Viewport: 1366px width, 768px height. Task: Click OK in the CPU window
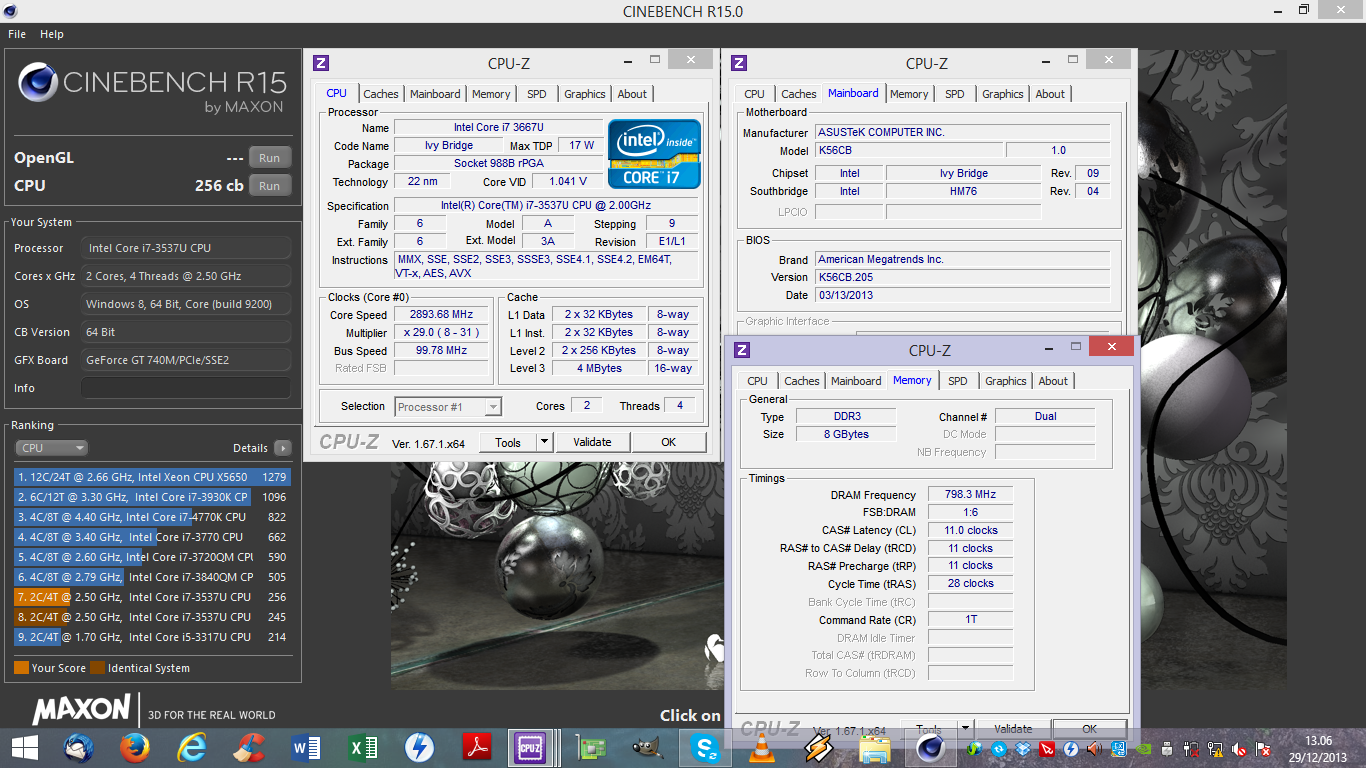(669, 442)
